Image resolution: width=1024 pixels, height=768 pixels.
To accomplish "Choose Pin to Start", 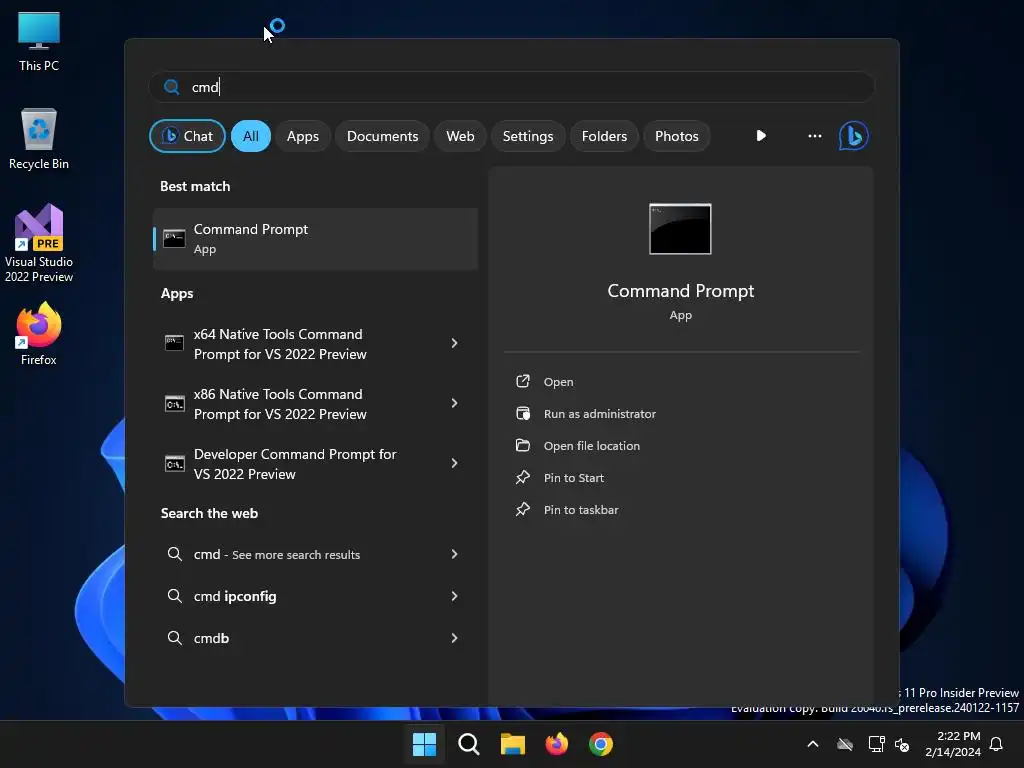I will click(x=573, y=477).
